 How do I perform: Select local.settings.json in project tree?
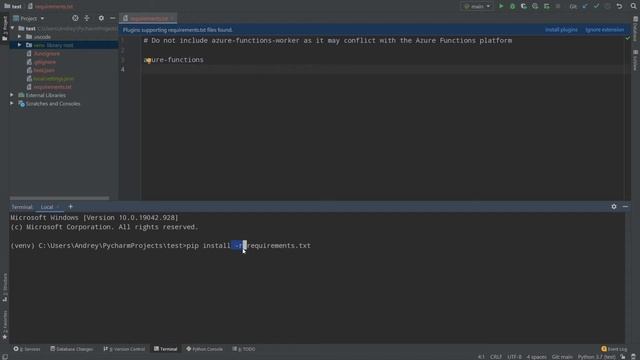(x=53, y=79)
